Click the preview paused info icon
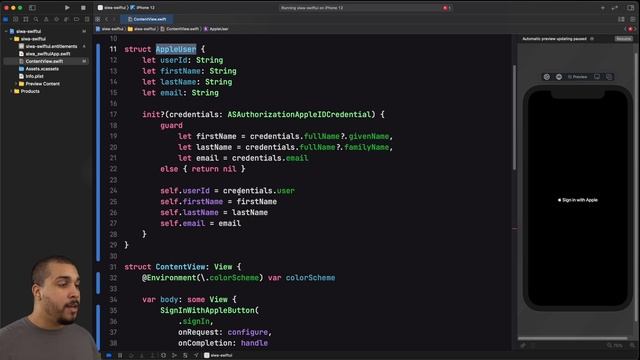Screen dimensions: 640x360 point(592,39)
